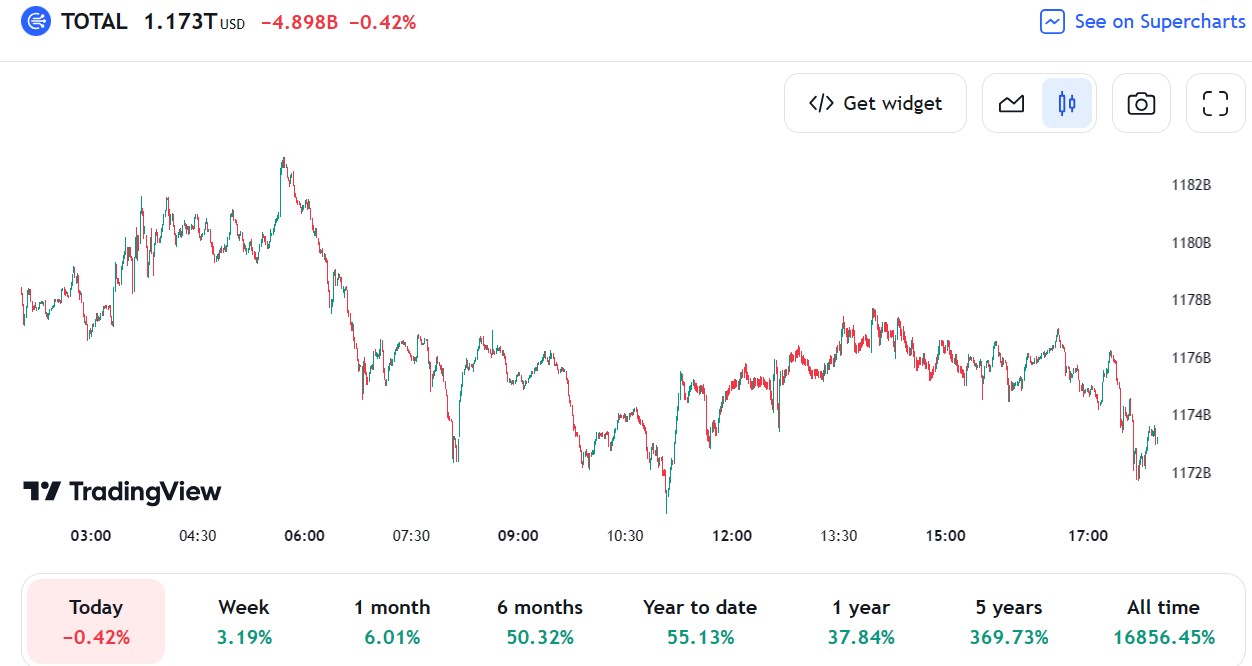Switch to 1 month range
The image size is (1252, 666).
(x=392, y=621)
